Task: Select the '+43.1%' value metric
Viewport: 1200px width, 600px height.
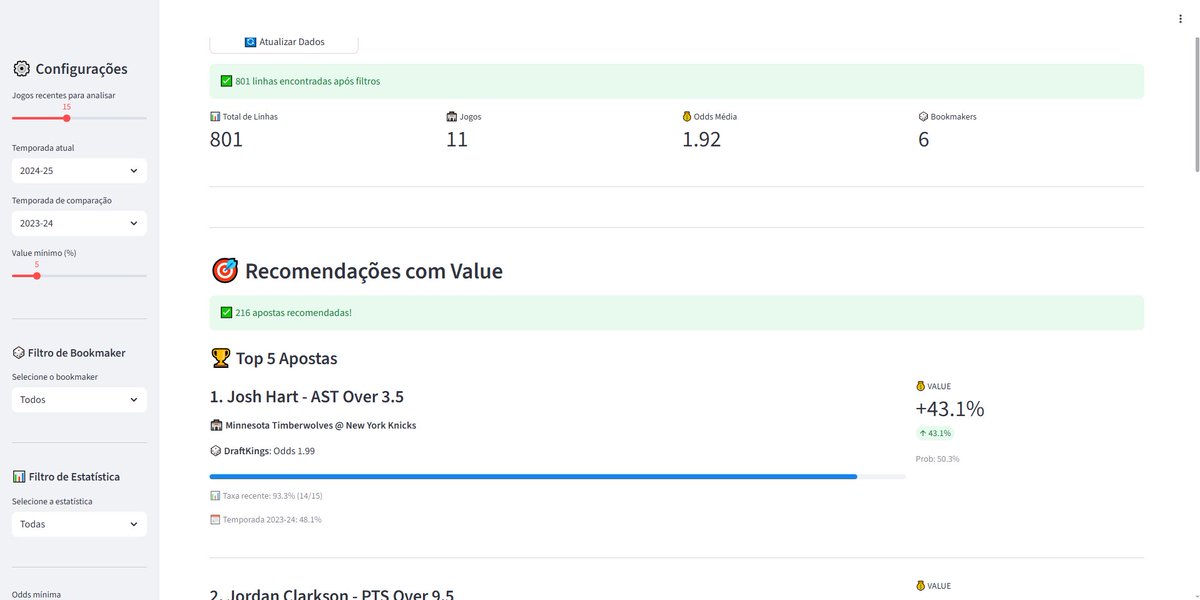Action: tap(950, 409)
